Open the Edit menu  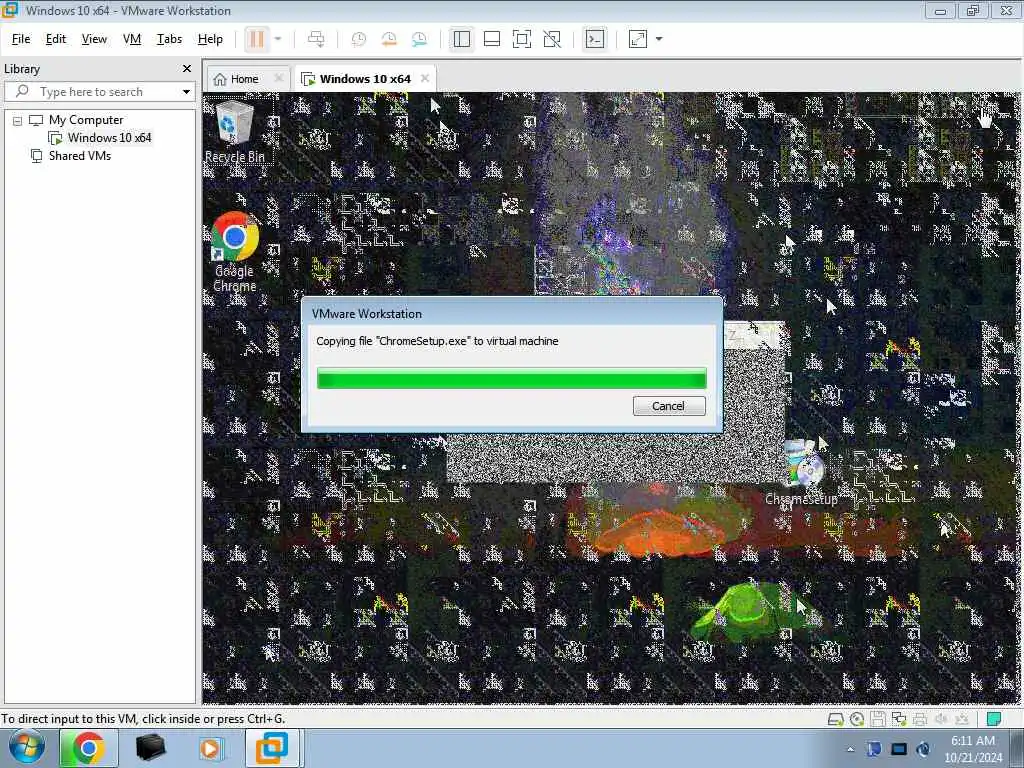(x=56, y=39)
